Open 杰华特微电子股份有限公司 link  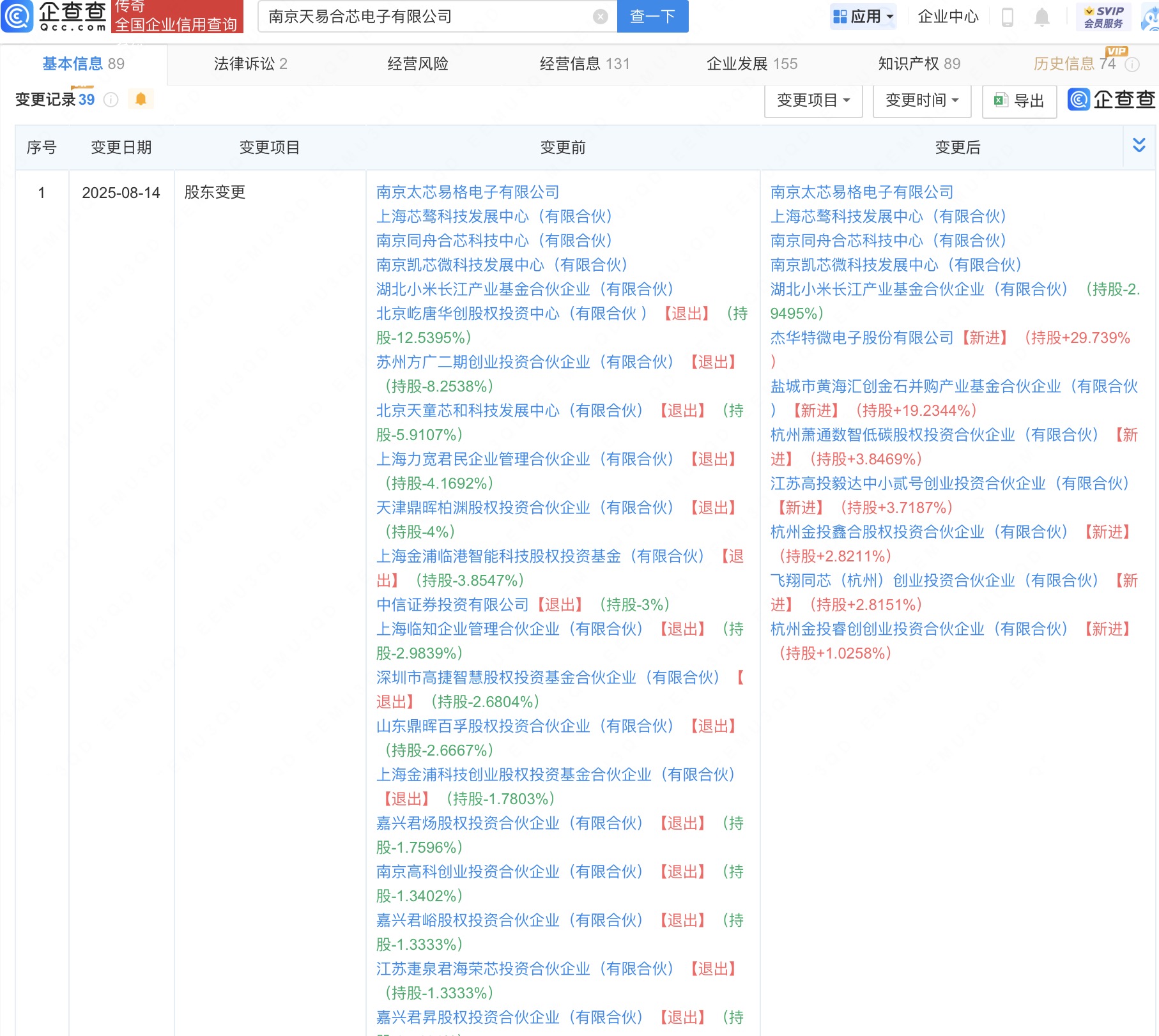coord(862,338)
